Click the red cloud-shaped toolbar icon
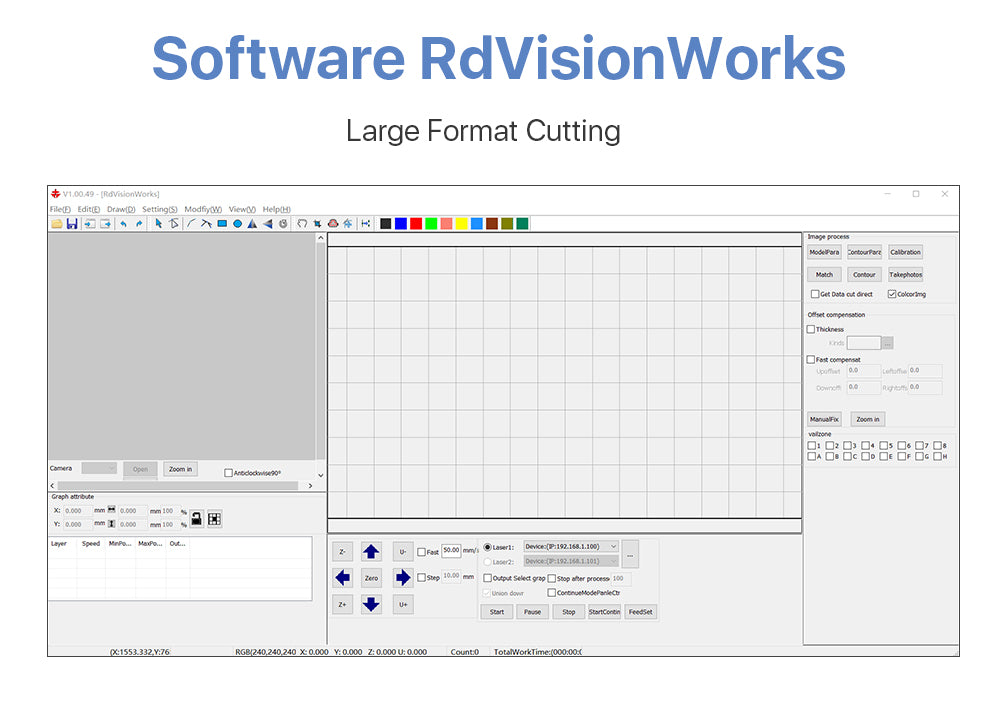 333,224
